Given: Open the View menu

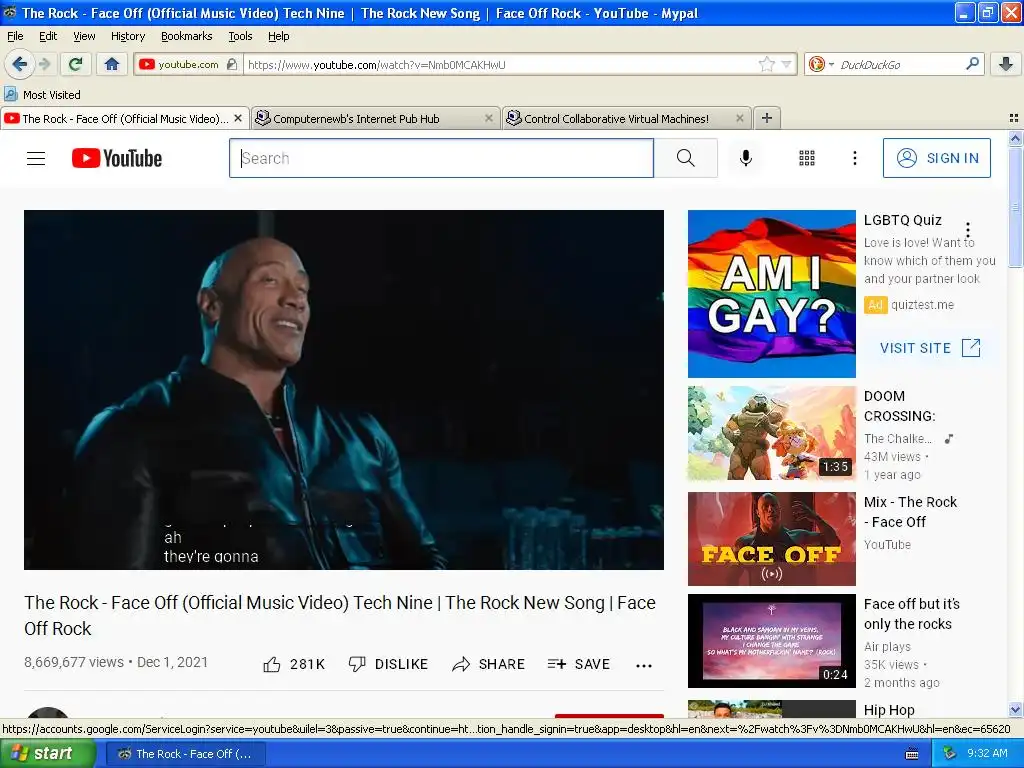Looking at the screenshot, I should tap(84, 36).
